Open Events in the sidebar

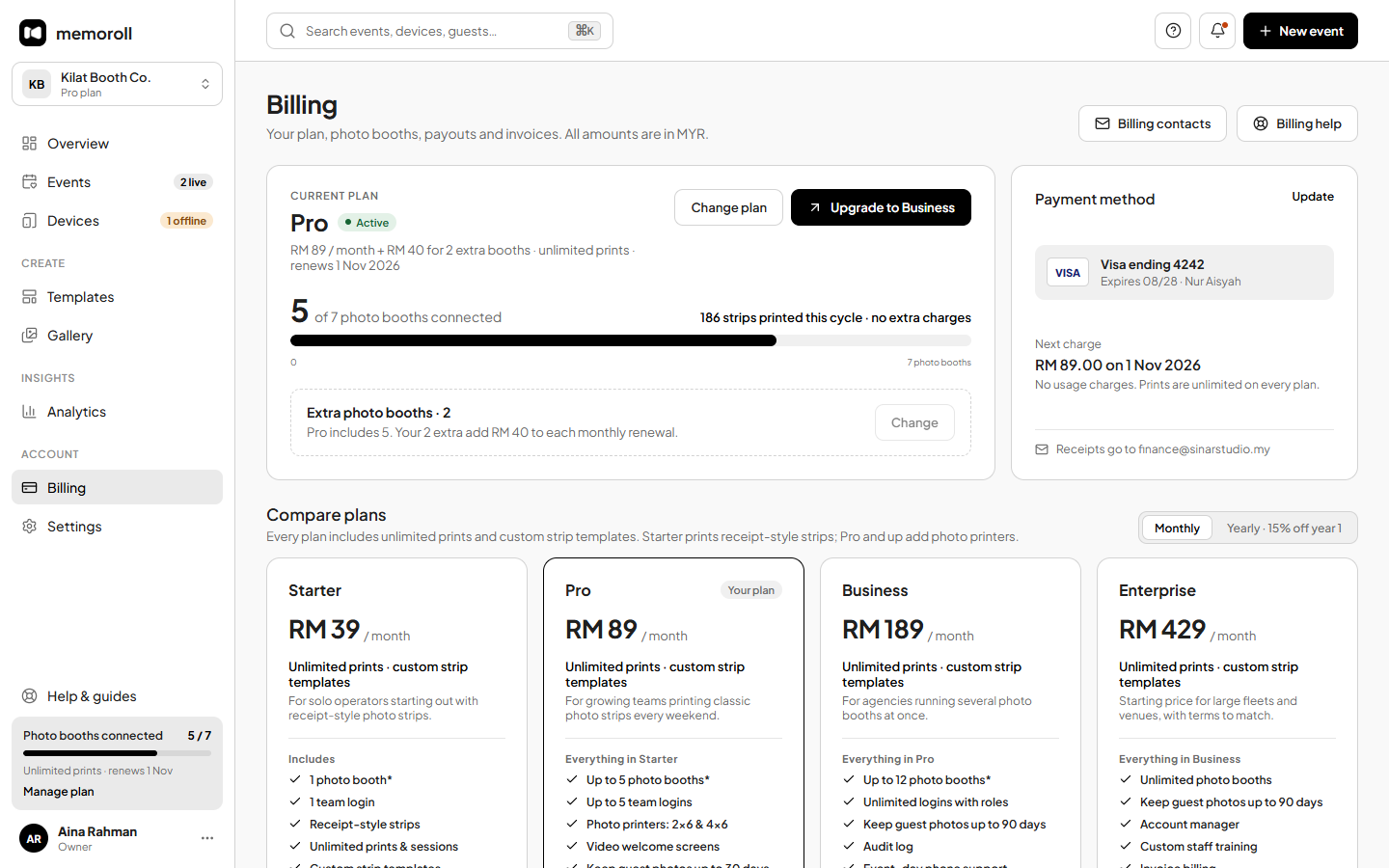[x=117, y=182]
